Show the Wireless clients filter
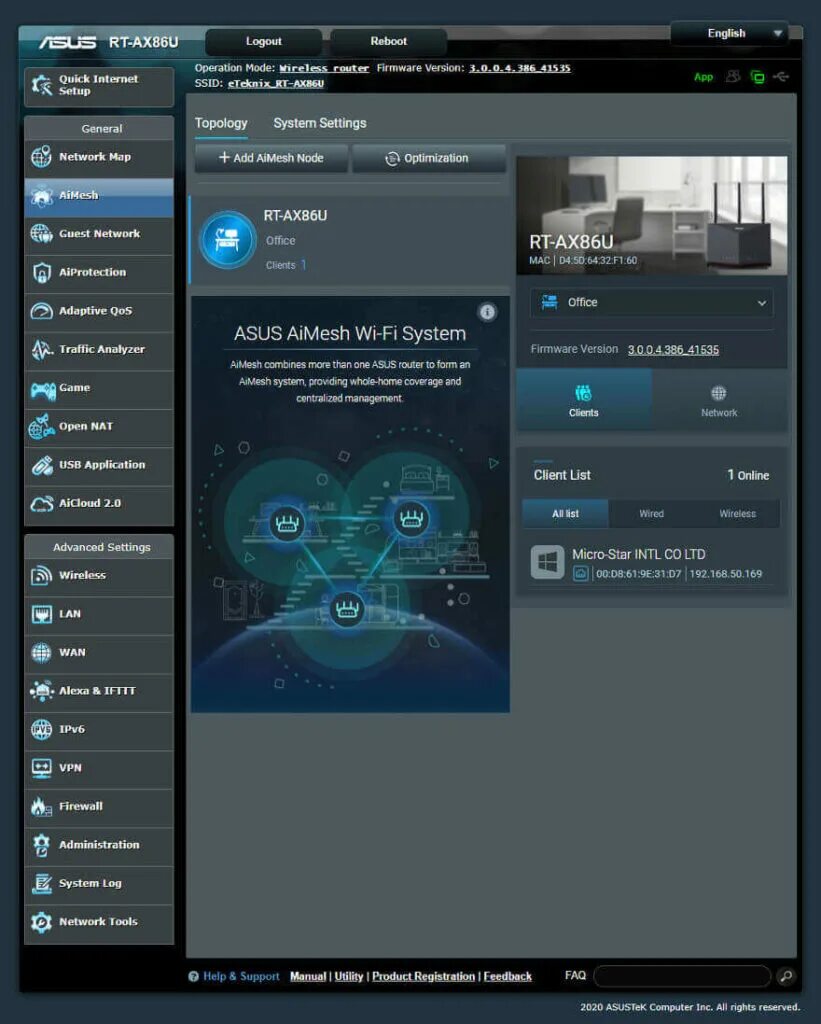Screen dimensions: 821x1024 737,514
